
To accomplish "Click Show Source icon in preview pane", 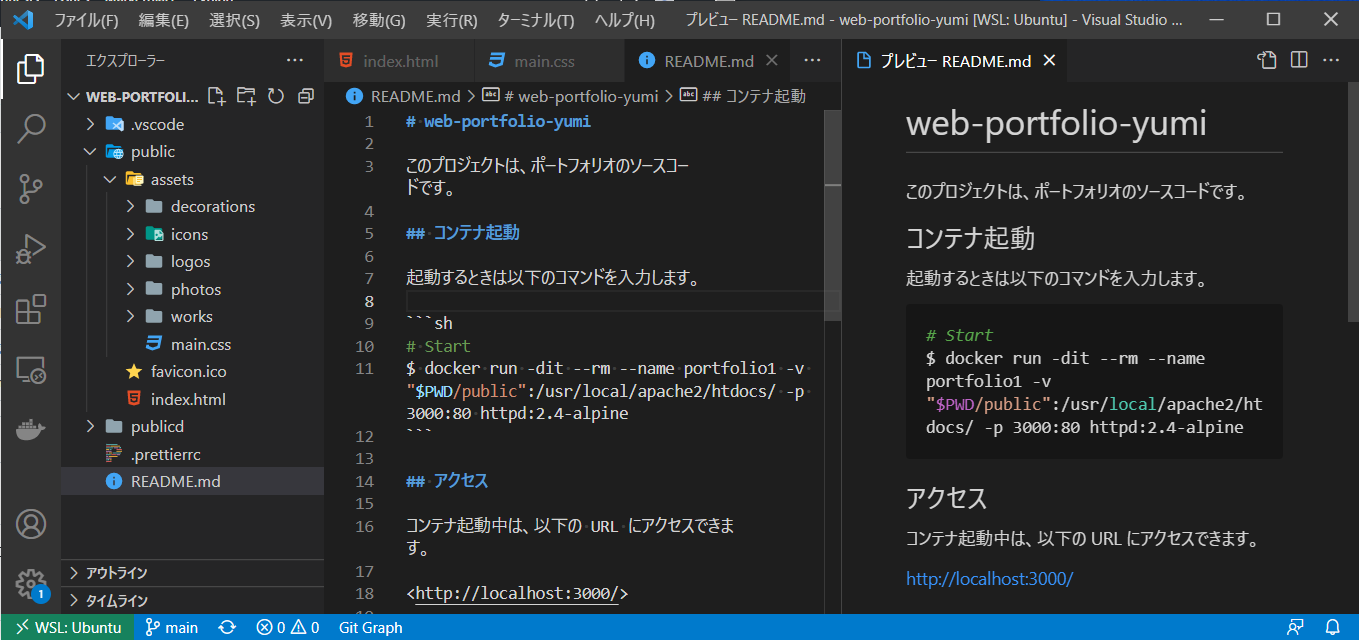I will pyautogui.click(x=1267, y=61).
